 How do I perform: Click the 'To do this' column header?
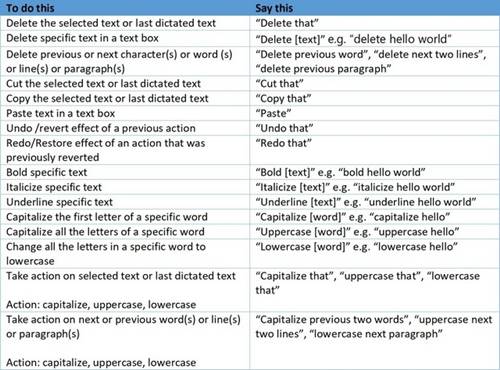[x=125, y=8]
